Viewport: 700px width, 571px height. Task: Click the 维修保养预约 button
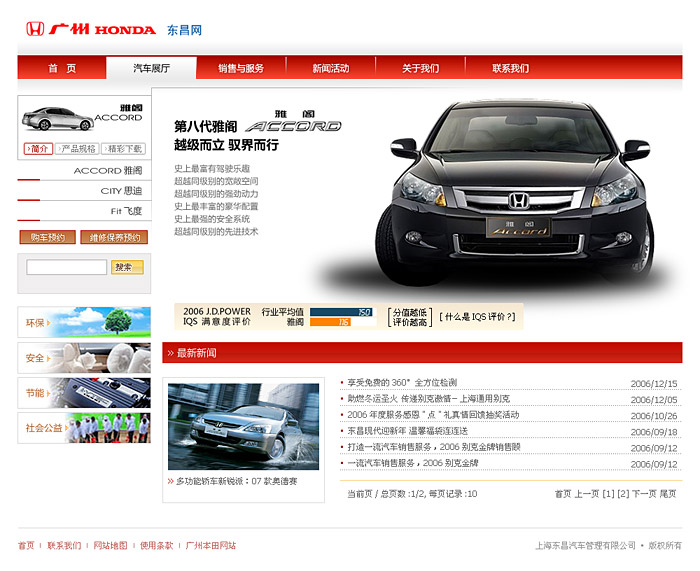coord(114,237)
